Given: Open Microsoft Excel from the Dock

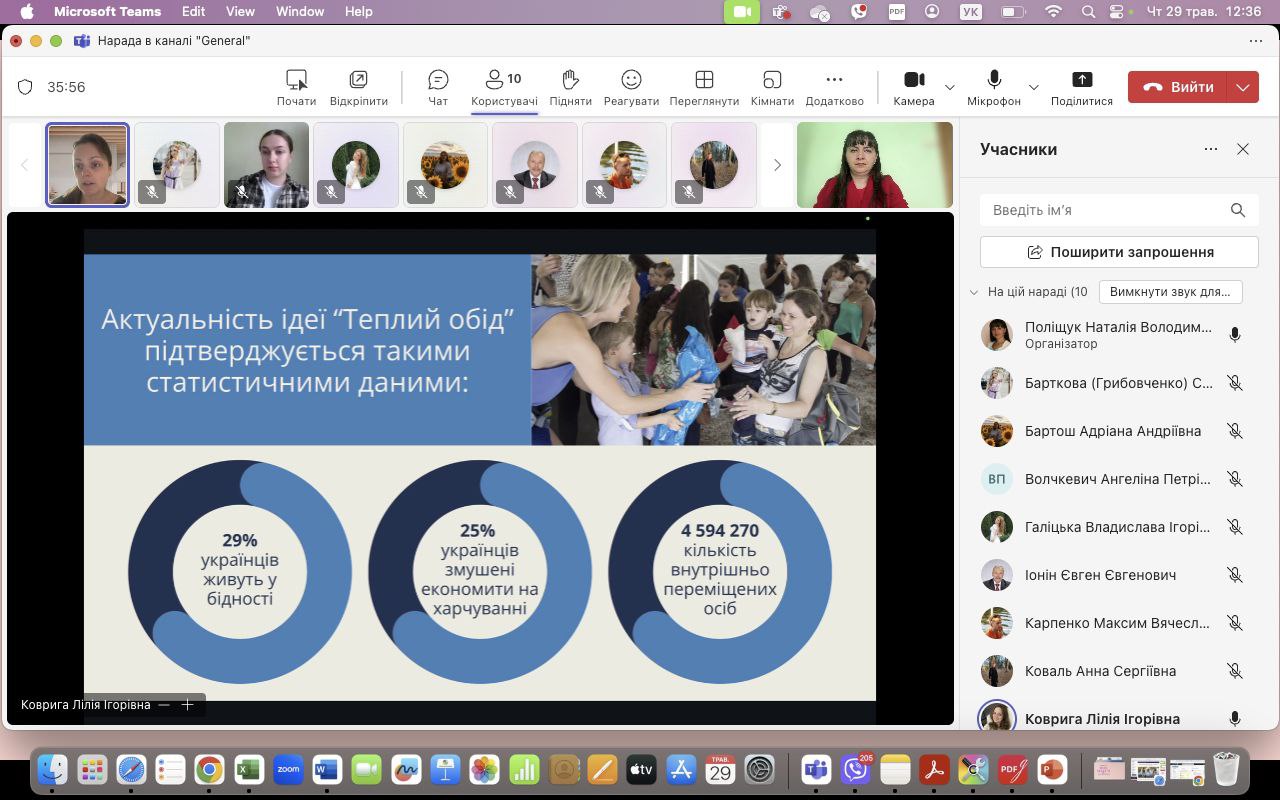Looking at the screenshot, I should click(249, 769).
